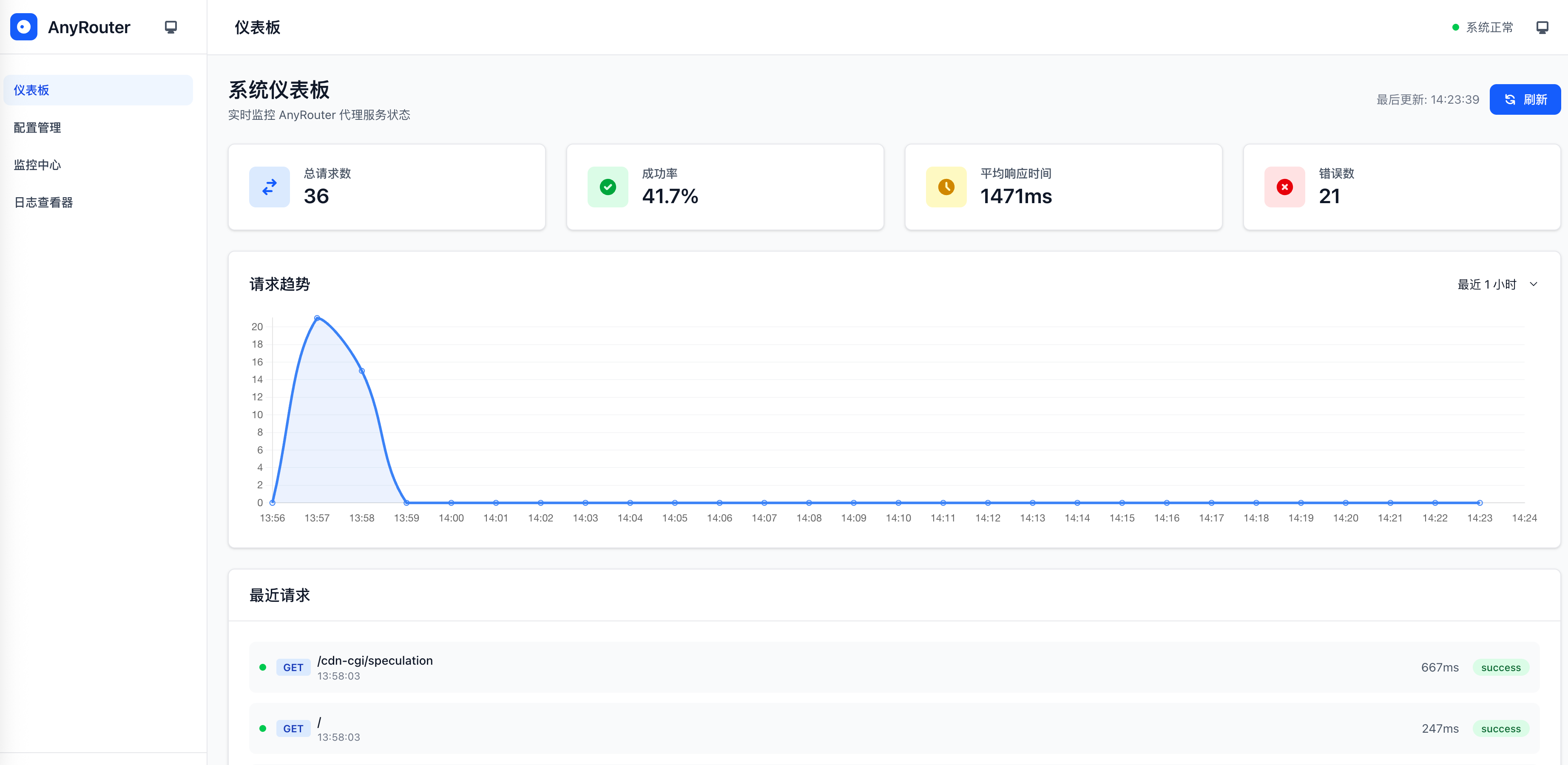The width and height of the screenshot is (1568, 765).
Task: Toggle the sidebar monitor icon
Action: (171, 27)
